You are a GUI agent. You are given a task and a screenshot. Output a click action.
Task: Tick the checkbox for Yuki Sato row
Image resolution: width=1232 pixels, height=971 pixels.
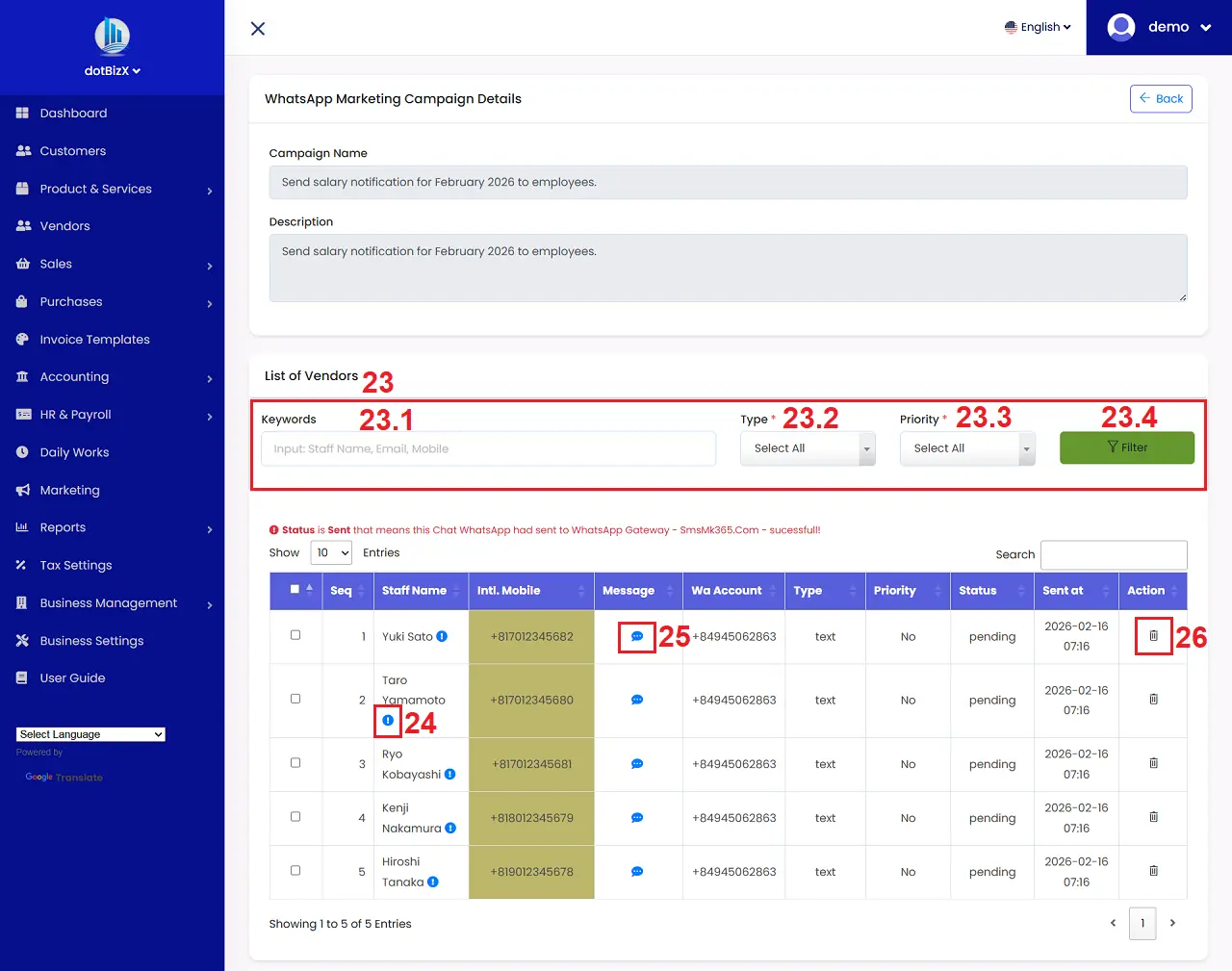click(295, 635)
